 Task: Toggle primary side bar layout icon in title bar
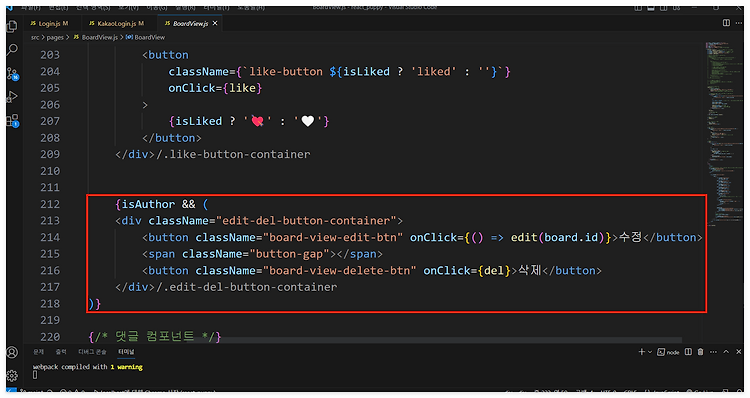click(638, 8)
